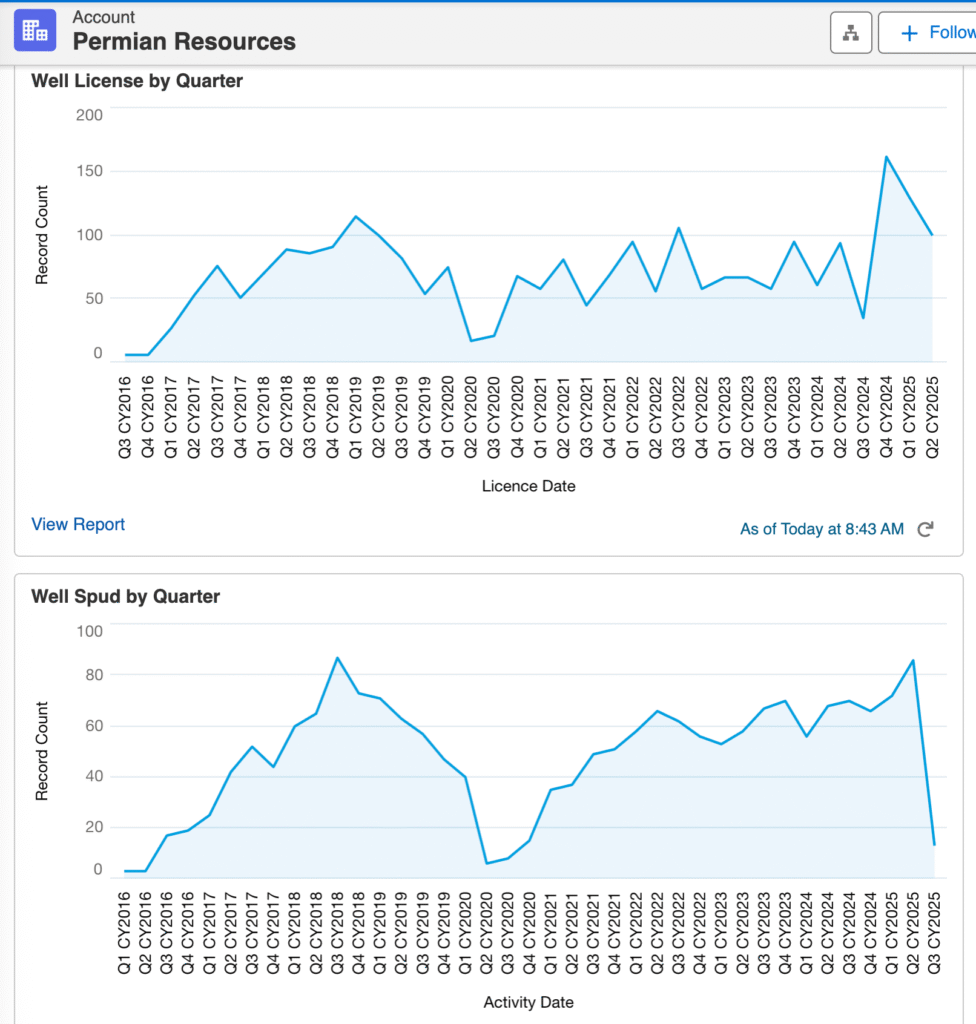Viewport: 976px width, 1024px height.
Task: Click the Well Spud chart 'Record Count' label
Action: pyautogui.click(x=42, y=751)
